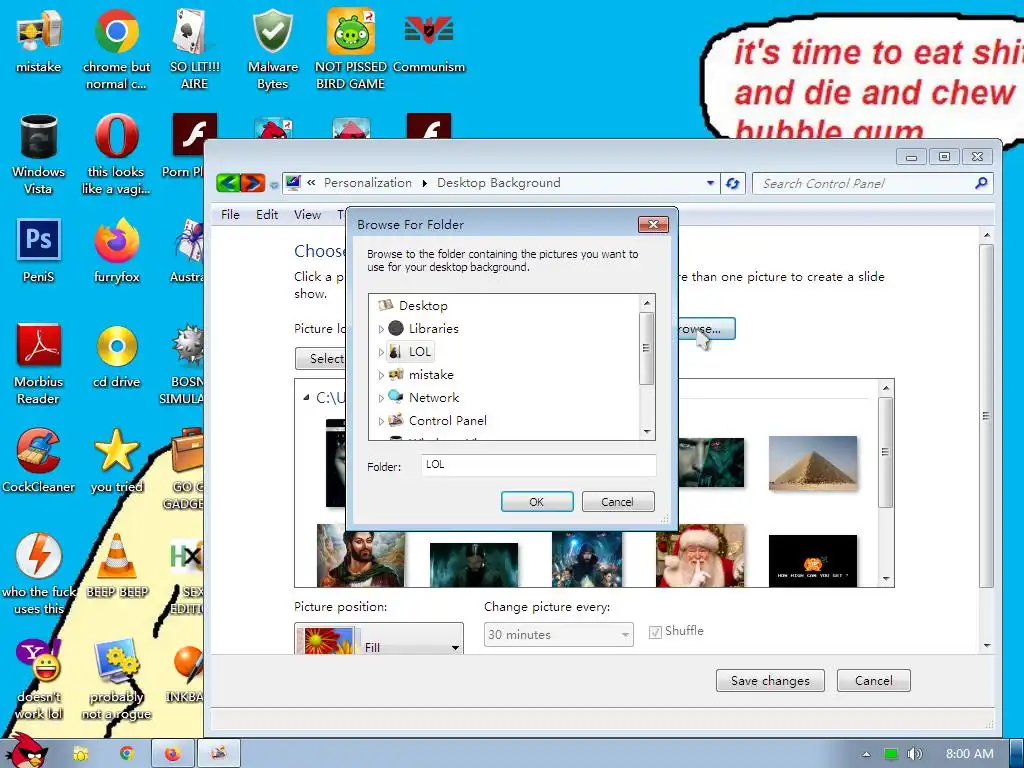Select the 'how high can you get' thumbnail

[812, 560]
